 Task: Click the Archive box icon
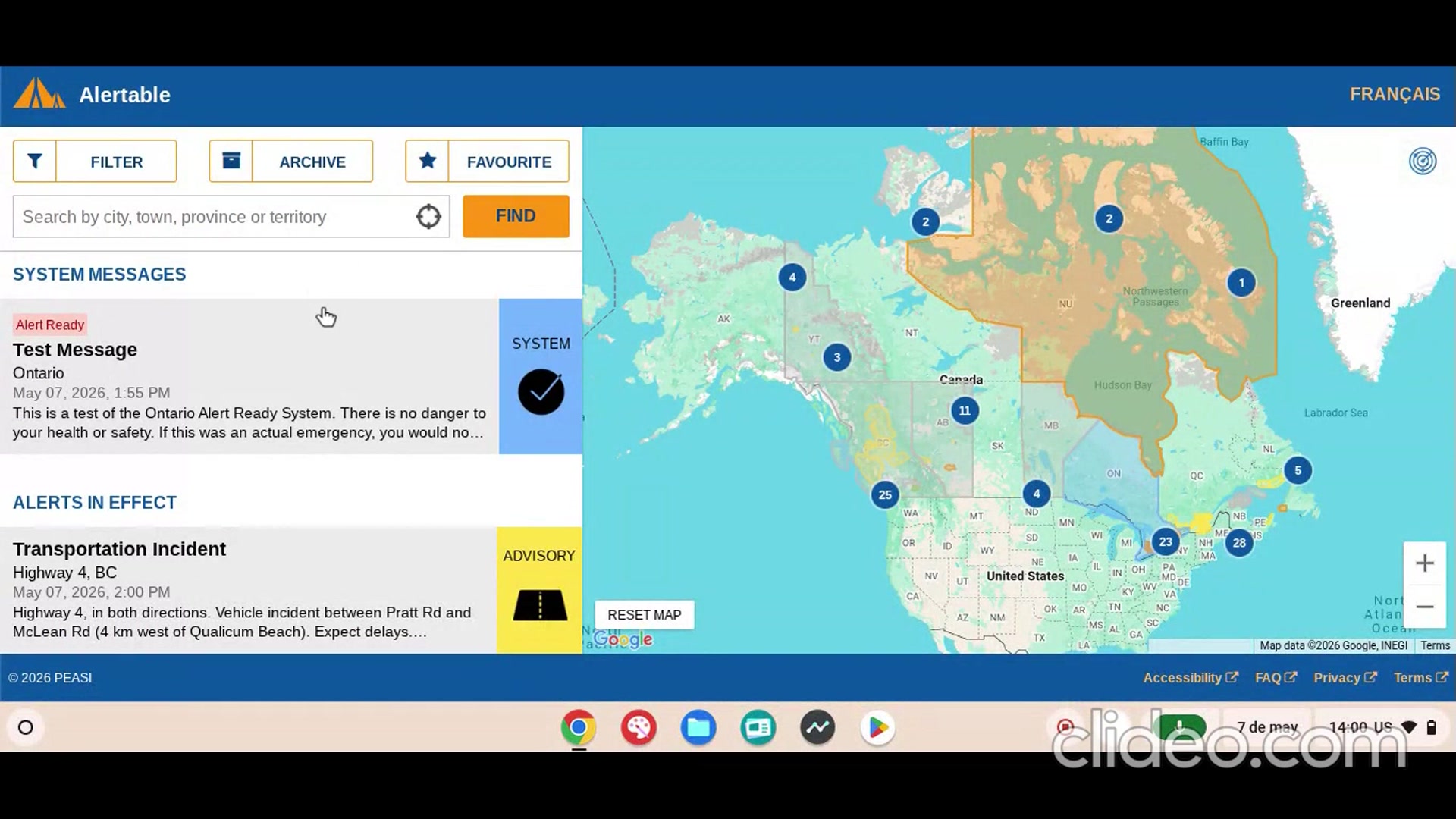pyautogui.click(x=231, y=161)
